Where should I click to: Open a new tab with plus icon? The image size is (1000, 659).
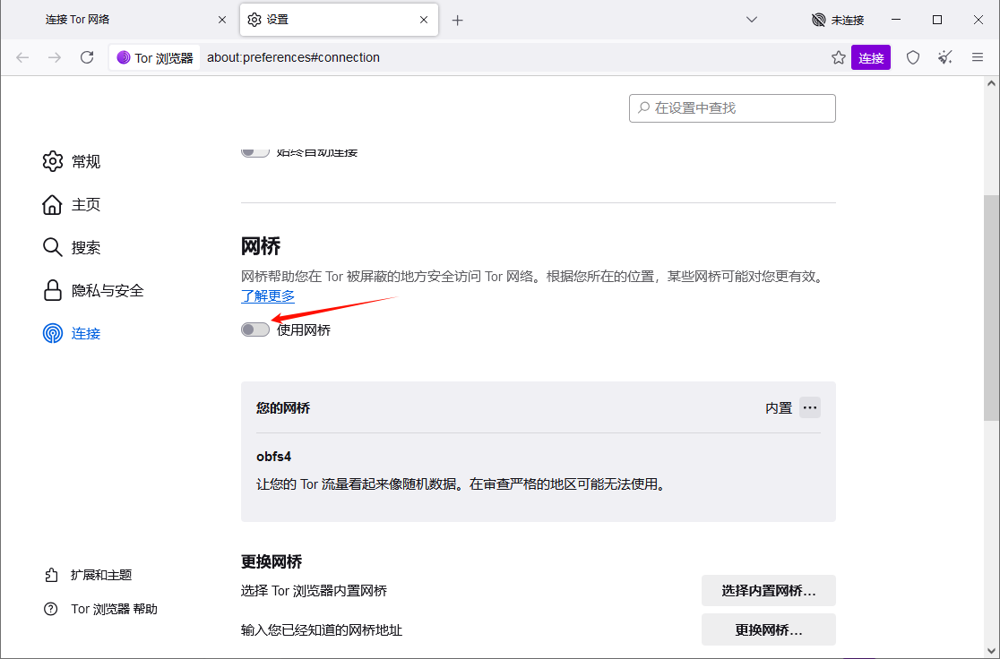(457, 20)
